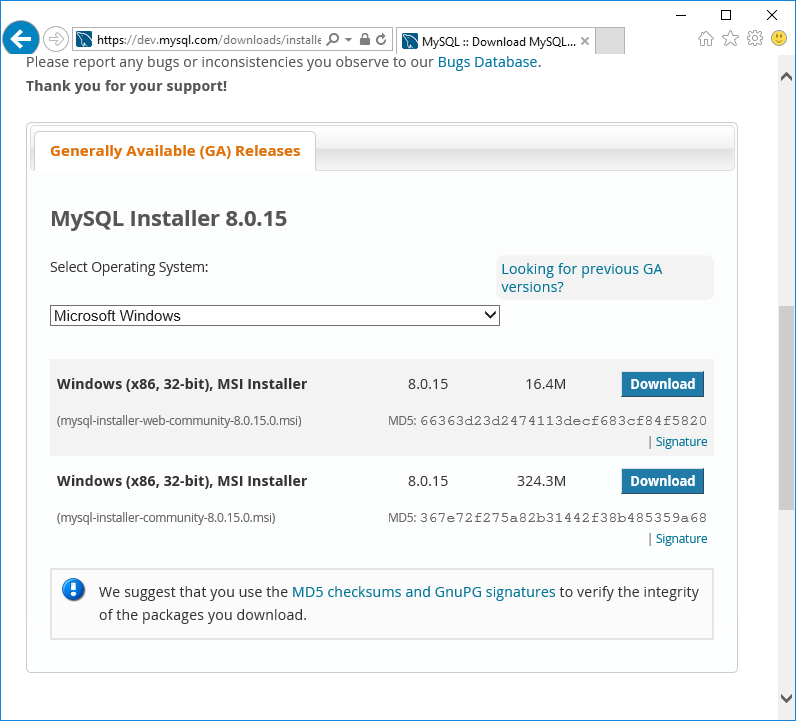Open Looking for previous GA versions link

click(x=582, y=278)
